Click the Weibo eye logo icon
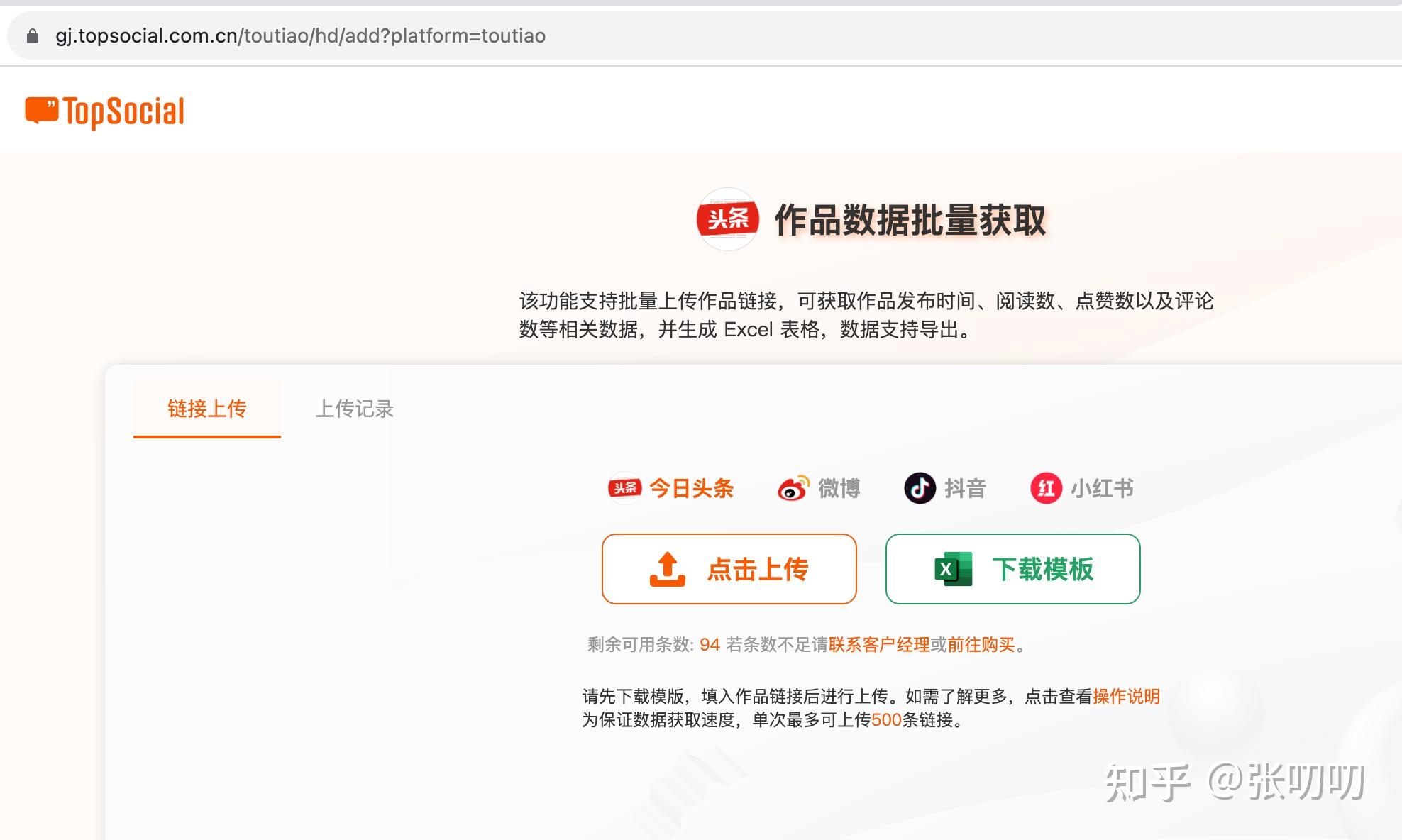This screenshot has width=1402, height=840. (793, 488)
